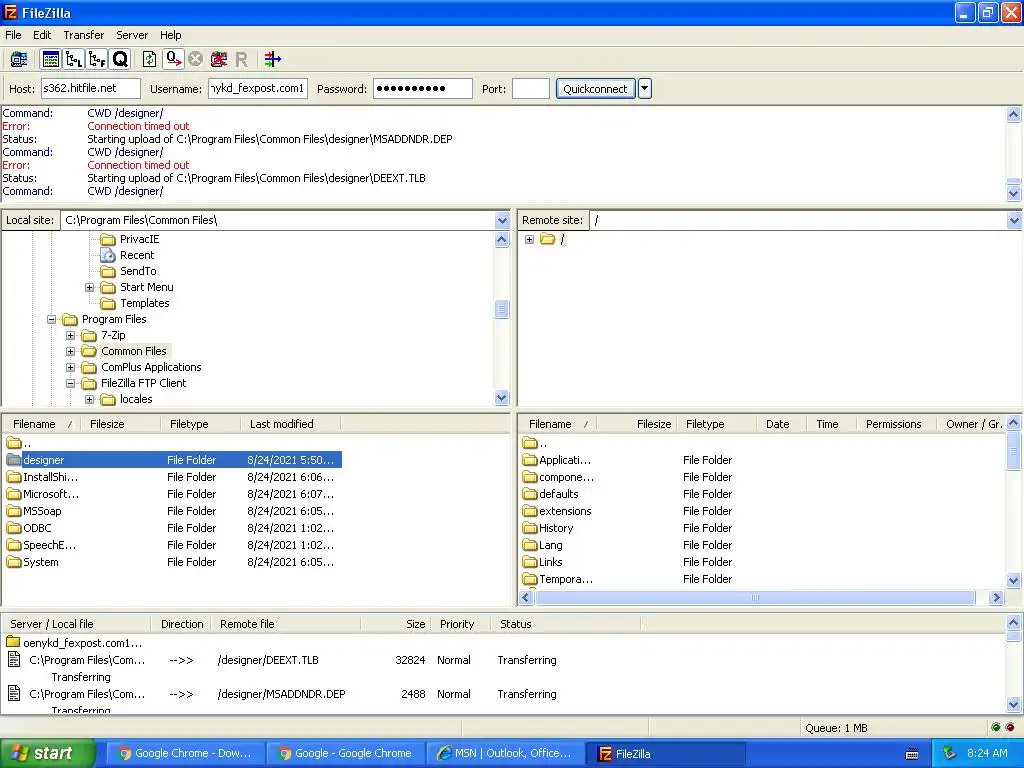Open the Quickconnect history dropdown arrow
Image resolution: width=1024 pixels, height=768 pixels.
[x=645, y=89]
